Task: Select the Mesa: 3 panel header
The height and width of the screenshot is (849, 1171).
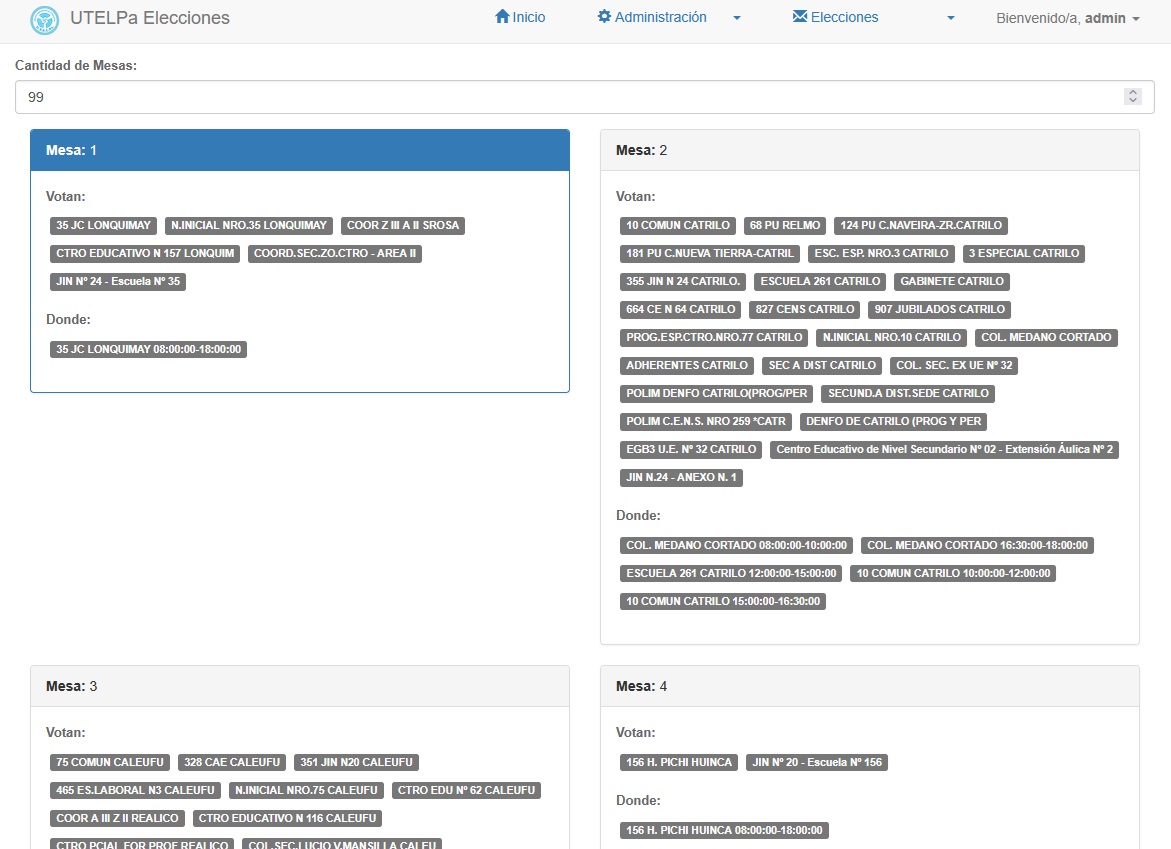Action: point(300,686)
